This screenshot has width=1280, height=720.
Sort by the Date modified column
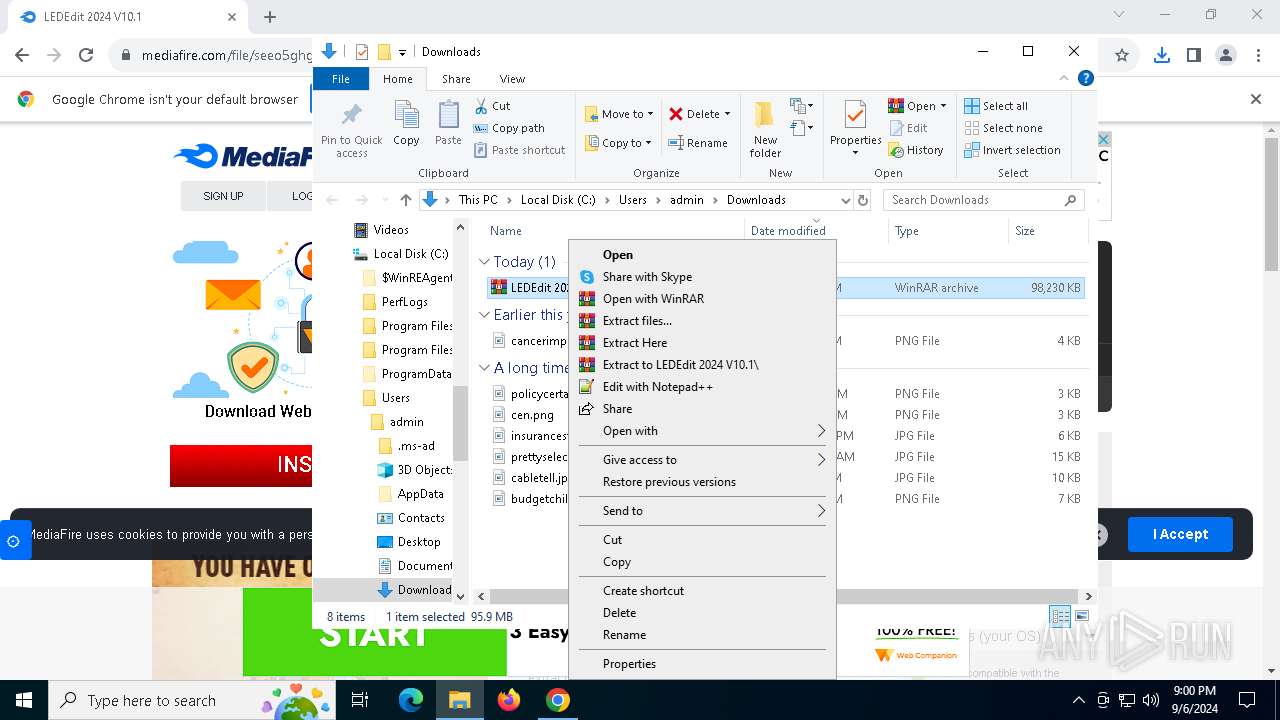[x=816, y=231]
